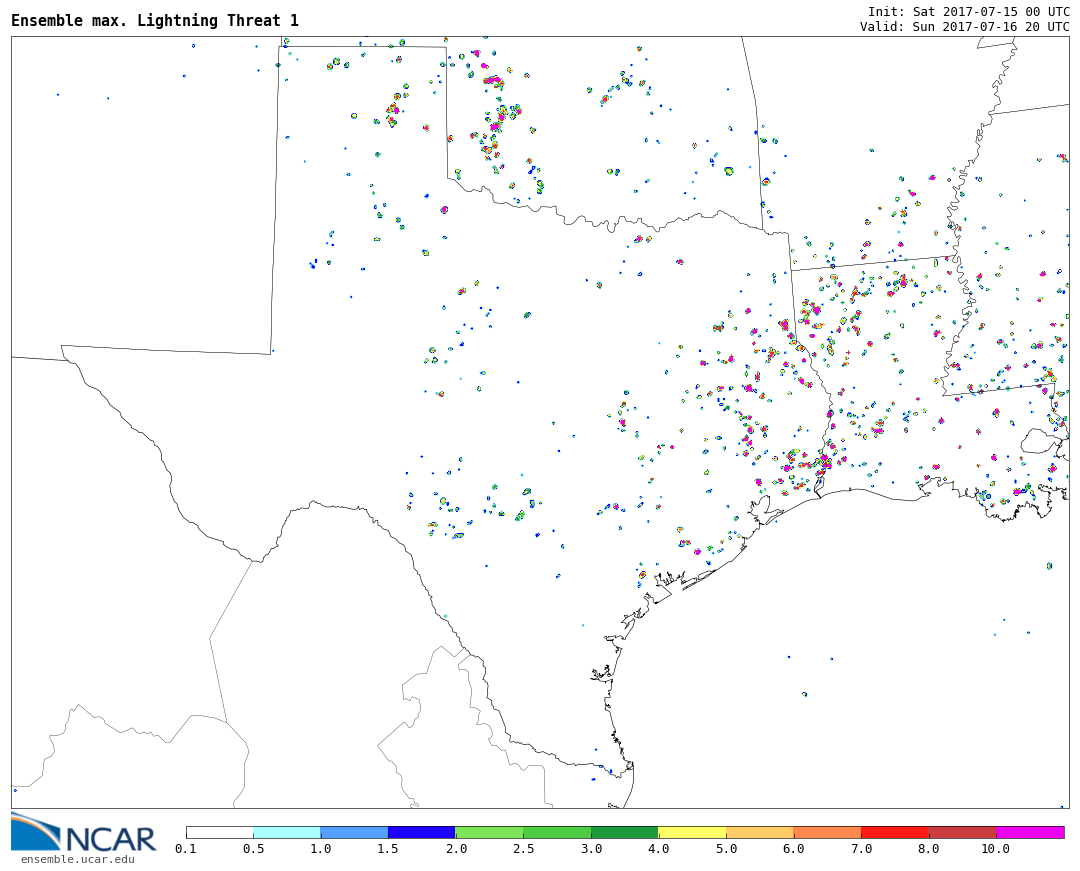The height and width of the screenshot is (871, 1080).
Task: Open the ensemble.ucar.edu link text
Action: [x=77, y=859]
